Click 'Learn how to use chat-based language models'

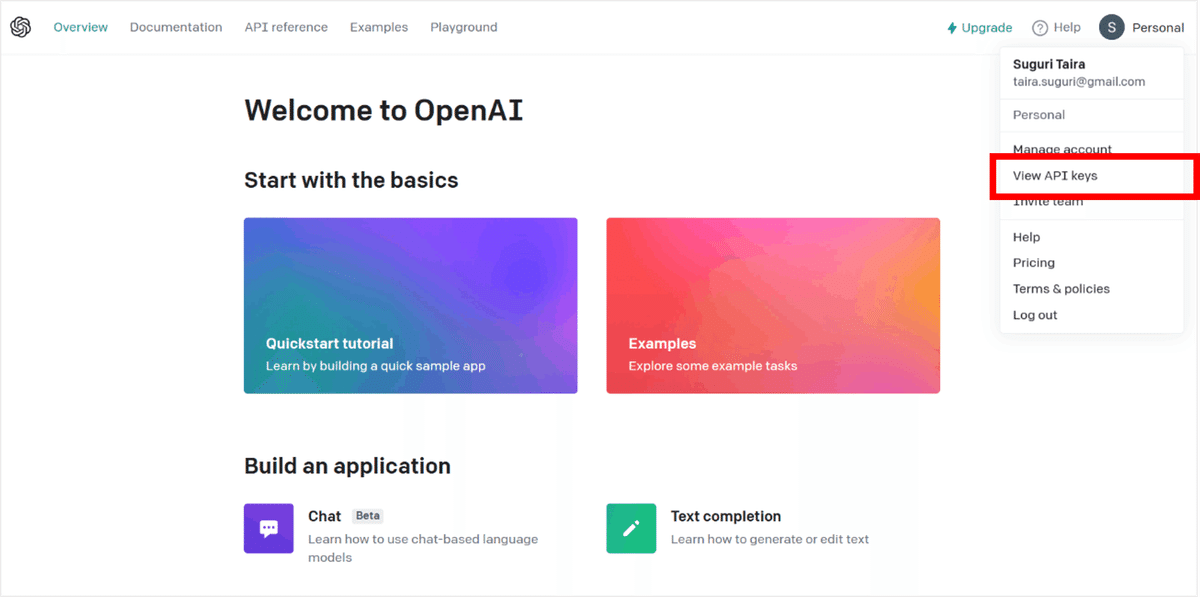(423, 548)
